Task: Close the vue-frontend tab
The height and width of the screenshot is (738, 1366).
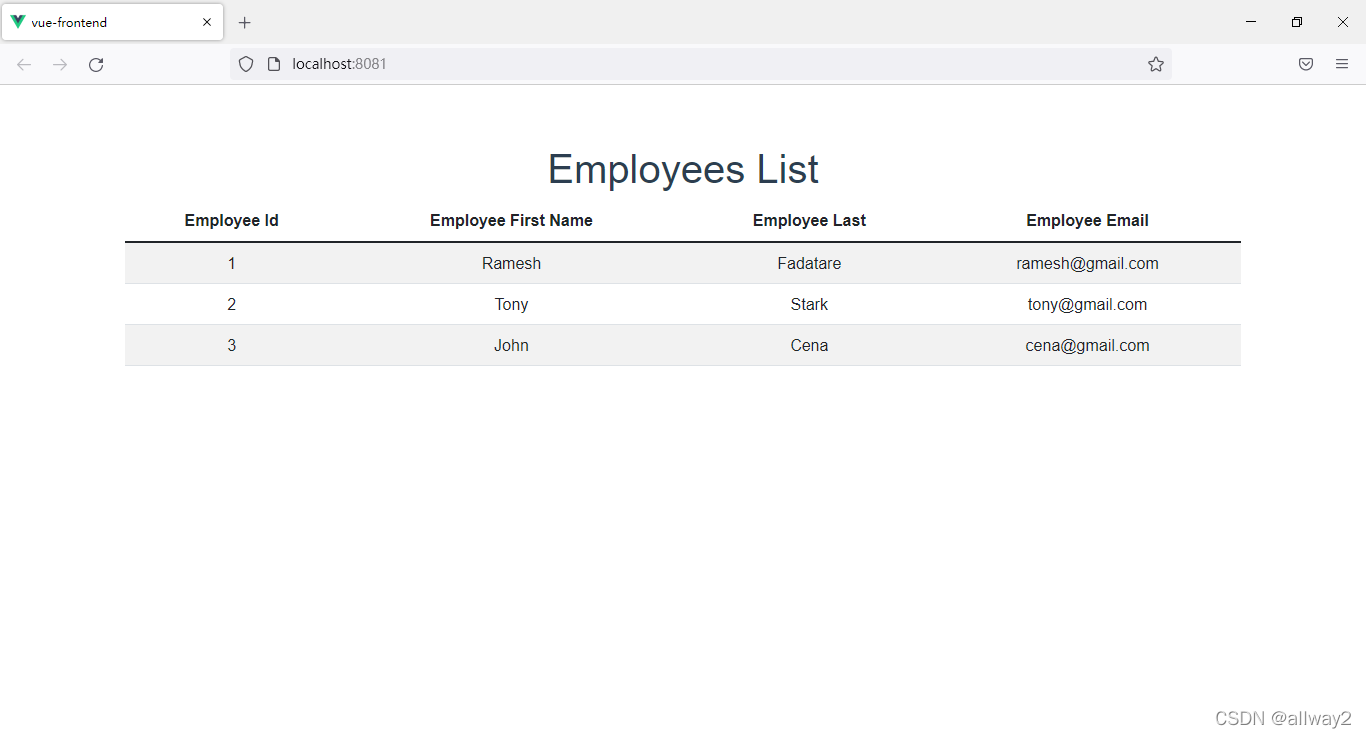Action: [x=207, y=22]
